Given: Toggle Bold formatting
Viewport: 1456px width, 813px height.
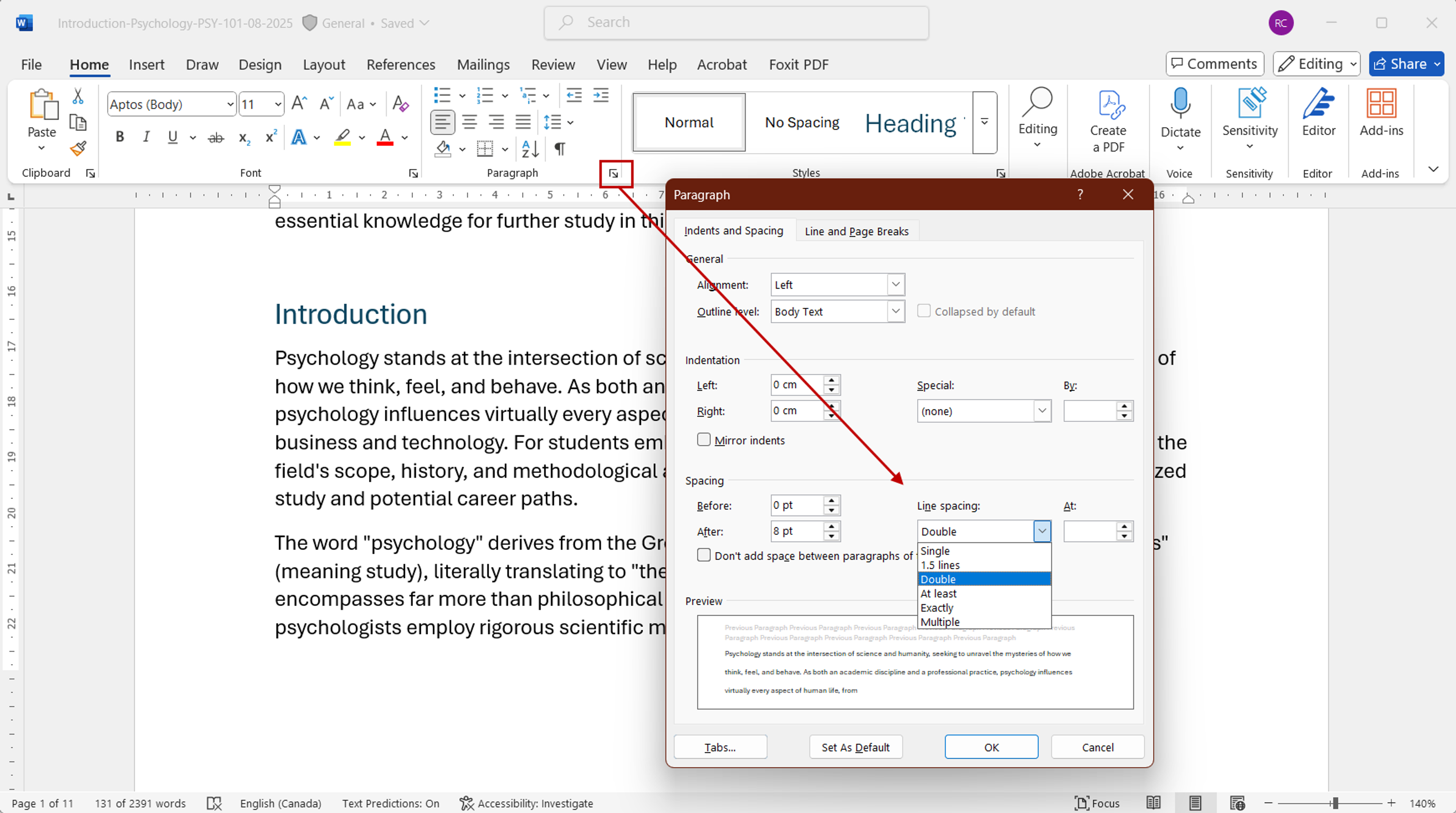Looking at the screenshot, I should [x=119, y=137].
